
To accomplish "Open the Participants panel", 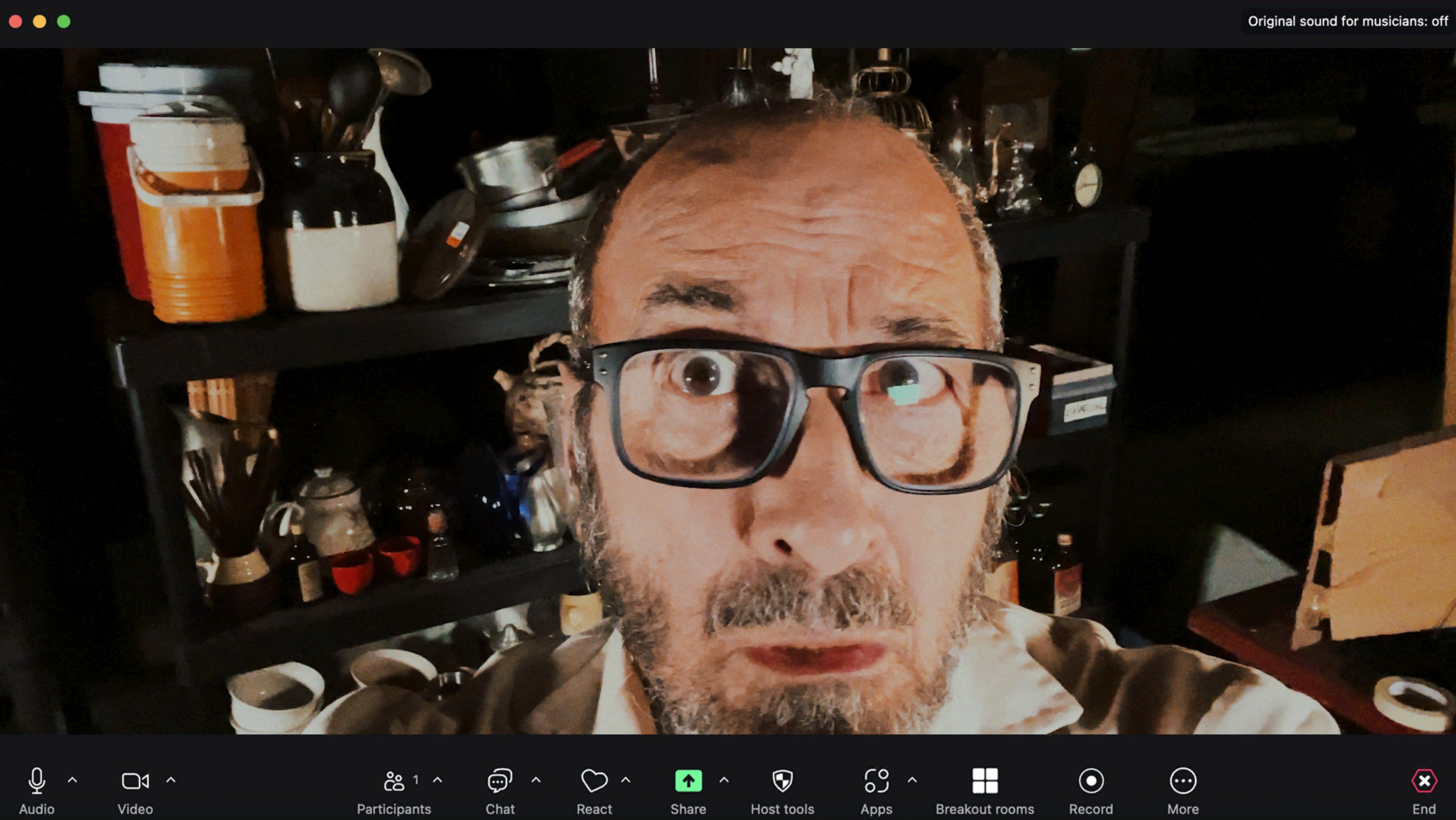I will point(394,781).
